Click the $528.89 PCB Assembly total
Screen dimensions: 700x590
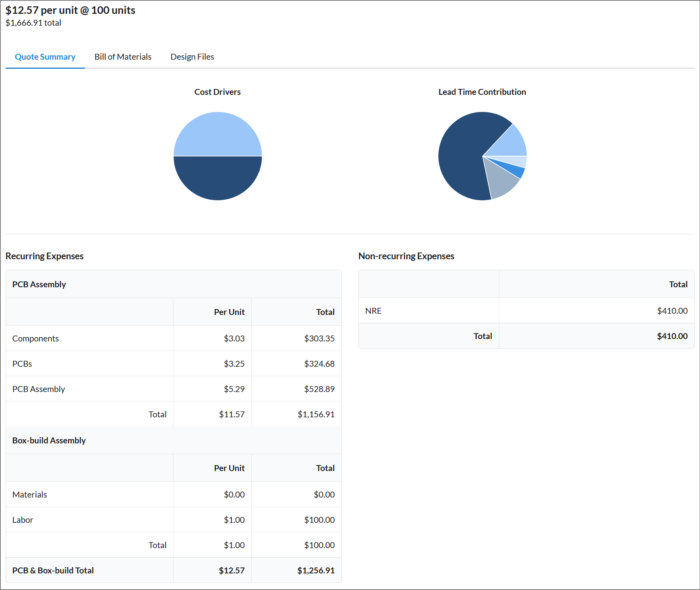coord(319,389)
